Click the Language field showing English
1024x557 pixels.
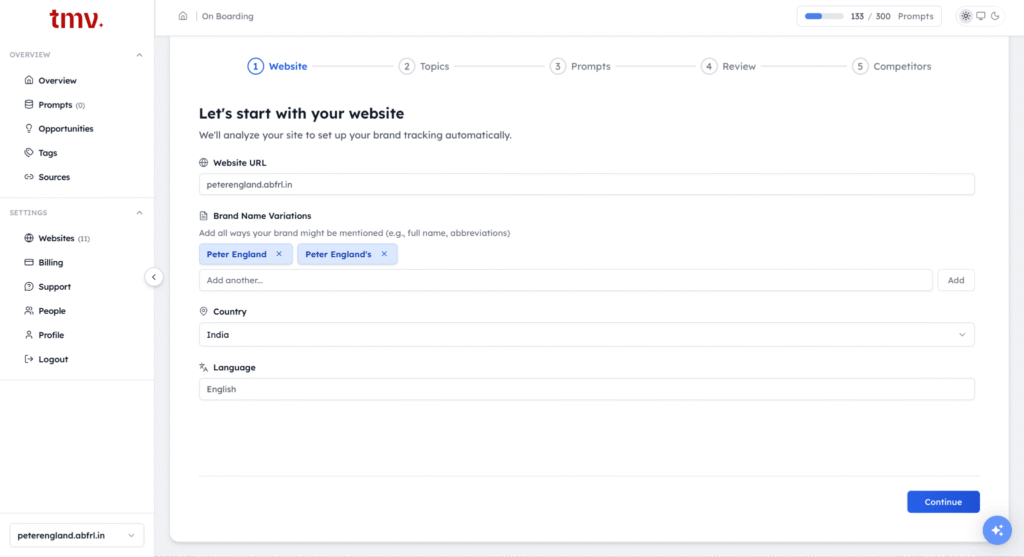tap(586, 389)
